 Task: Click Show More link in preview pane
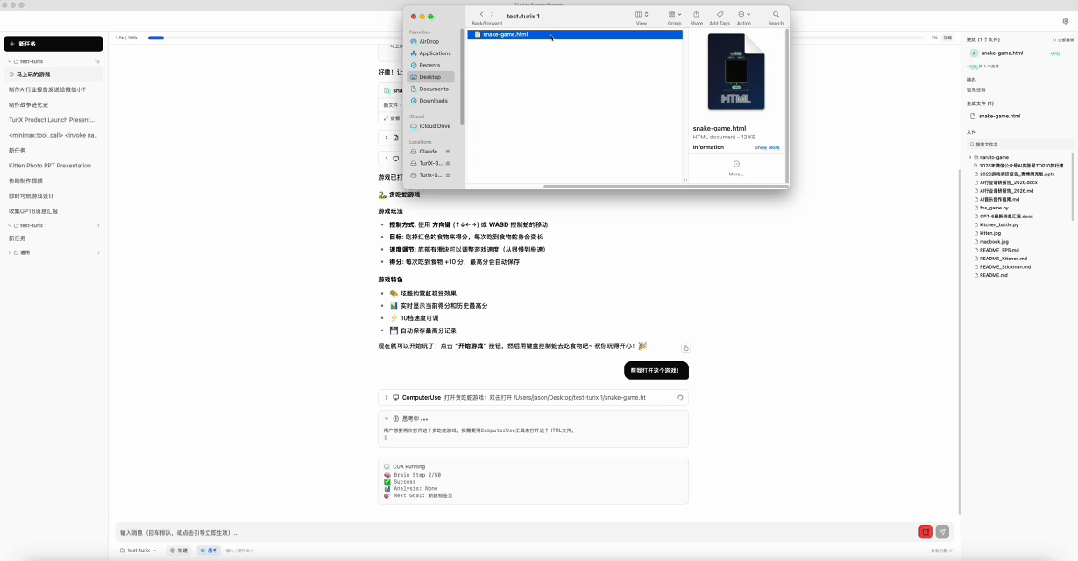[767, 147]
